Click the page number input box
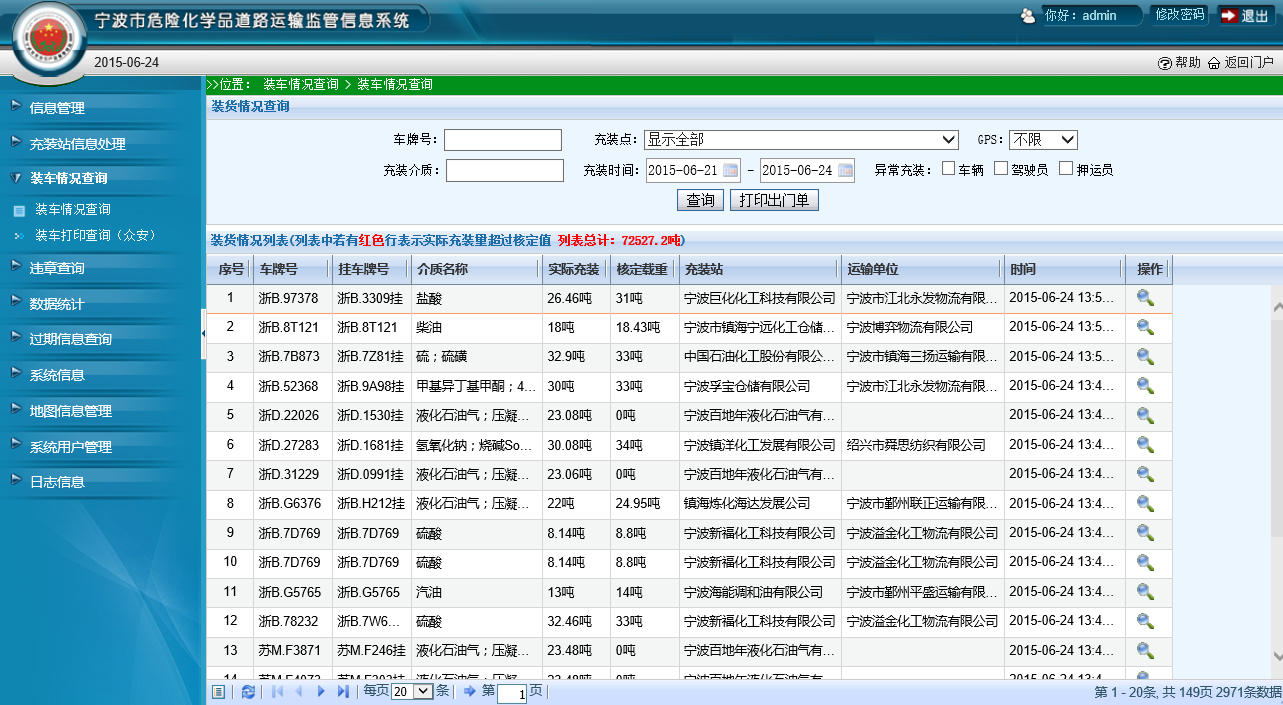1283x705 pixels. point(512,693)
